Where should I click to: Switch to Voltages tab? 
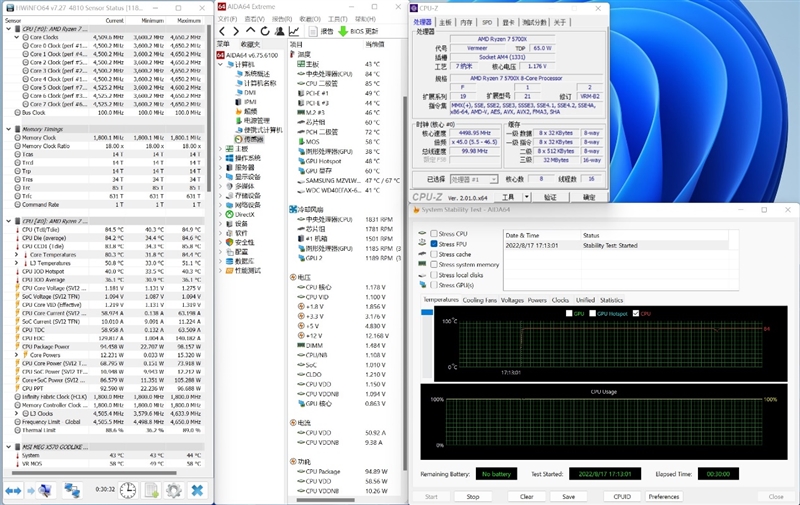pos(512,300)
